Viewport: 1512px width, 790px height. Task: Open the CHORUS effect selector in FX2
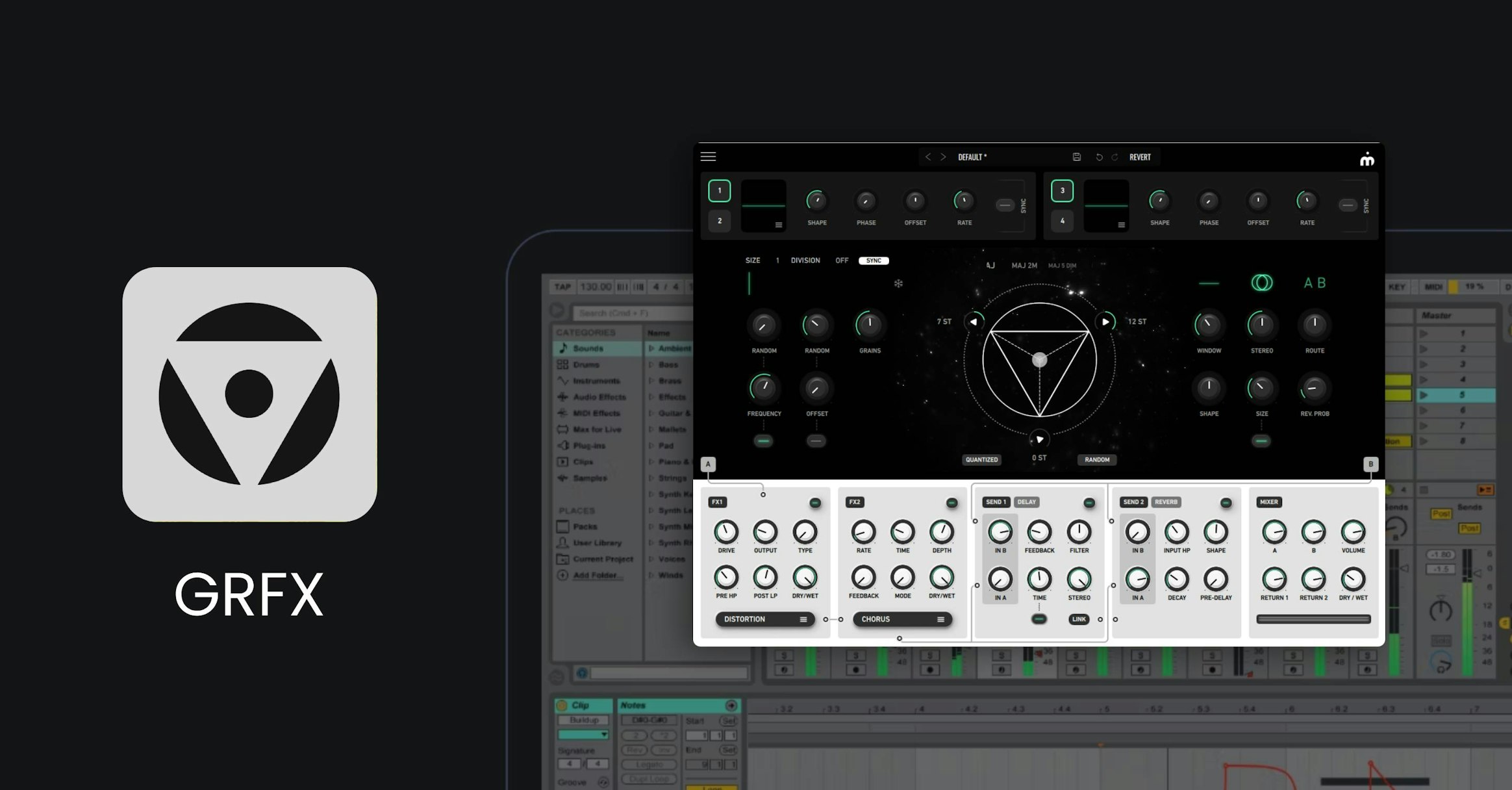[x=901, y=619]
